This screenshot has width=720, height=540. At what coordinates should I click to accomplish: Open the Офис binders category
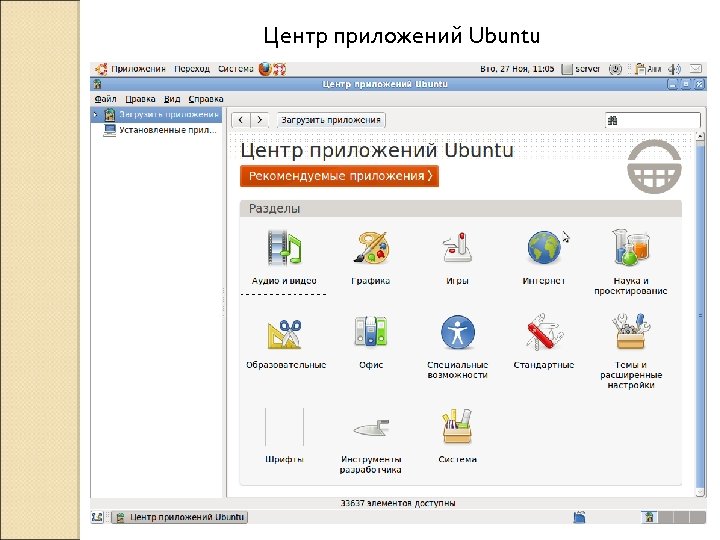point(371,343)
